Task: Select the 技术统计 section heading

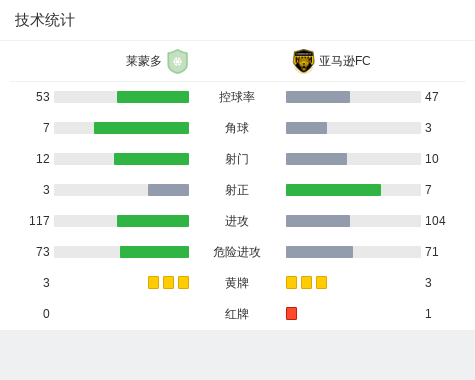Action: [45, 20]
